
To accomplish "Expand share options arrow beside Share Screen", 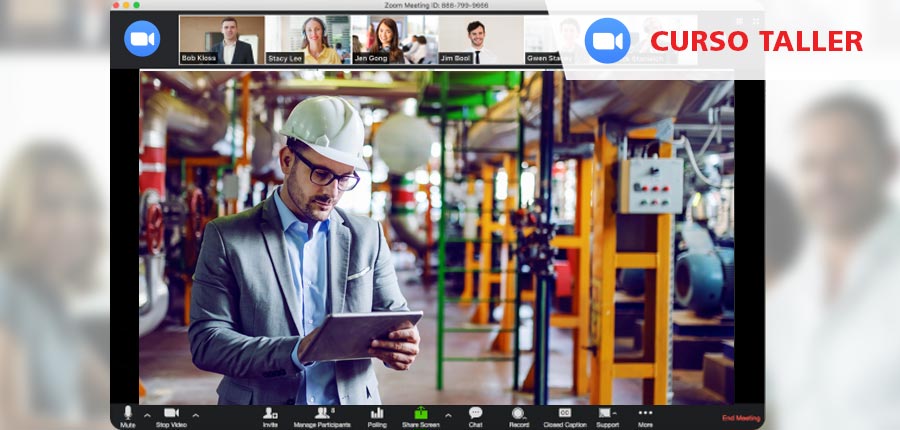I will click(448, 415).
